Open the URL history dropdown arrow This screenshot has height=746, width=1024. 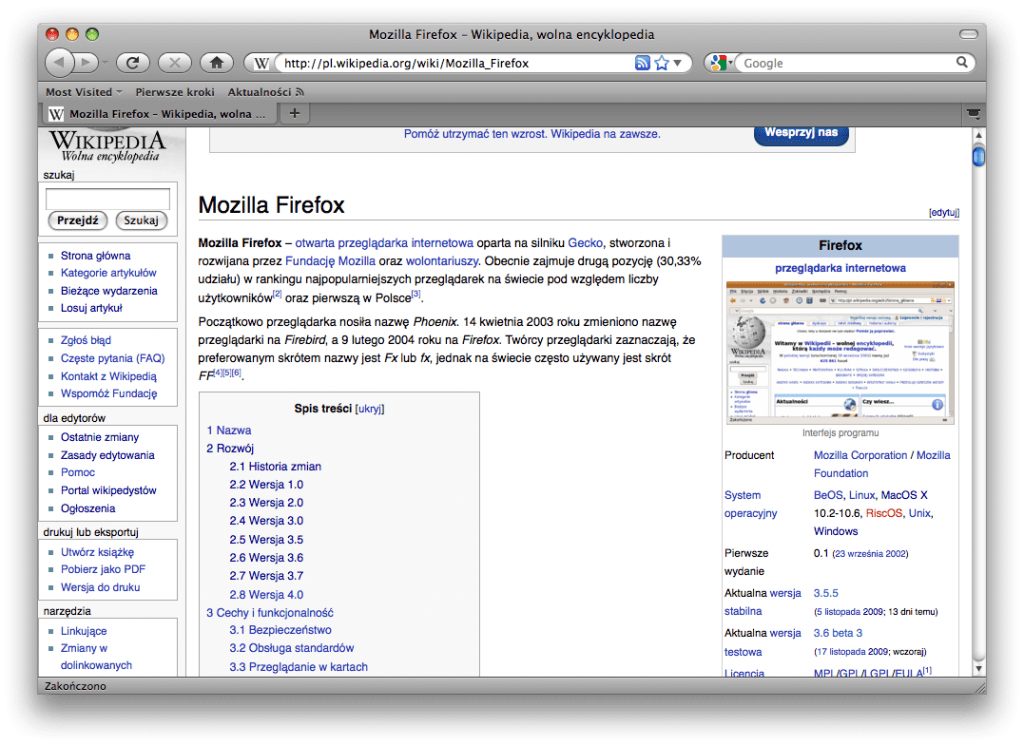tap(677, 63)
